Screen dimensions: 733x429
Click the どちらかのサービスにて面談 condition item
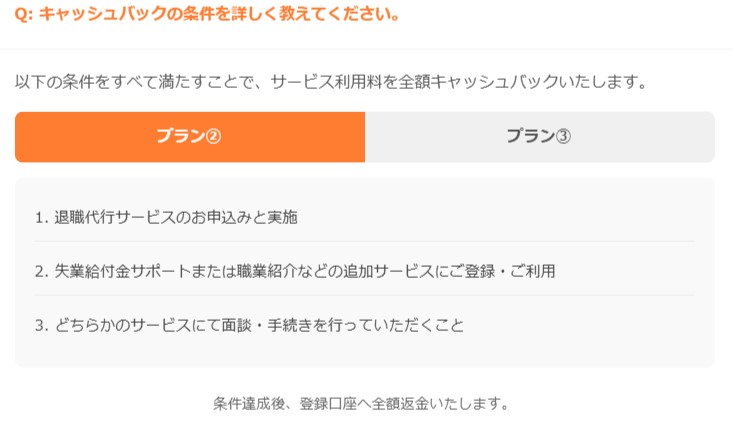tap(249, 325)
